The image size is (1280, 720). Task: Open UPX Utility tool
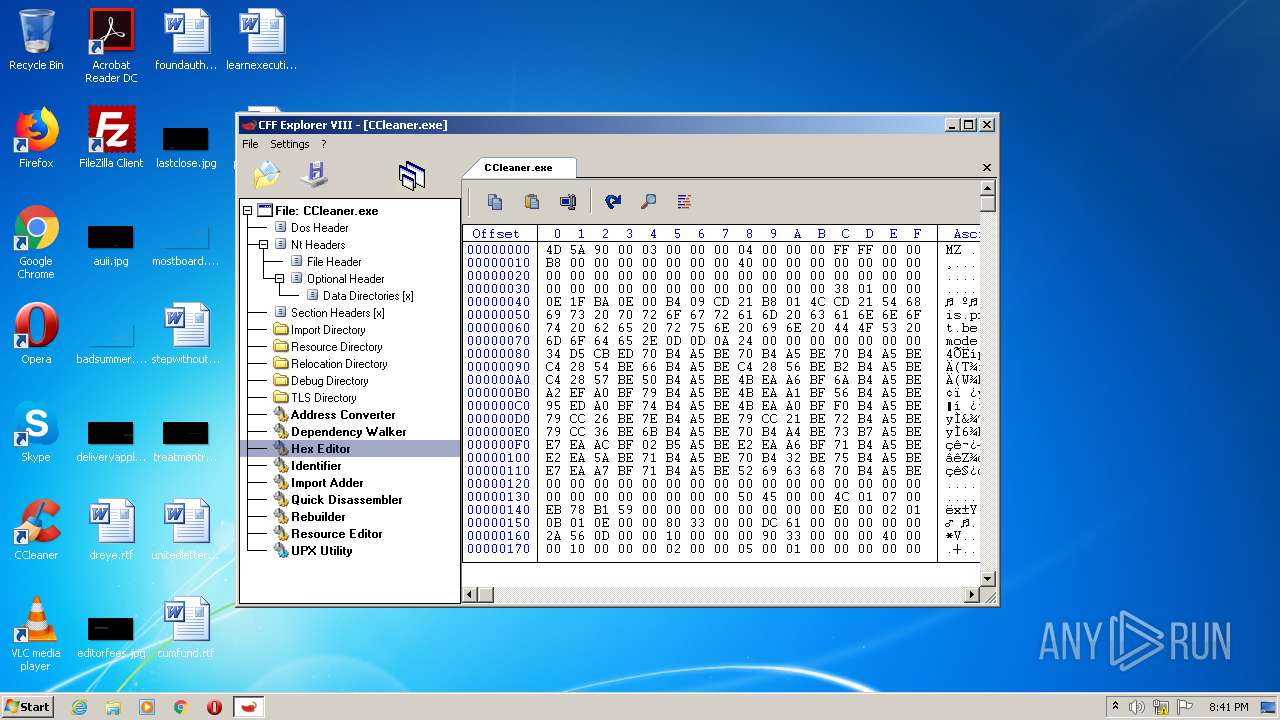[x=322, y=551]
